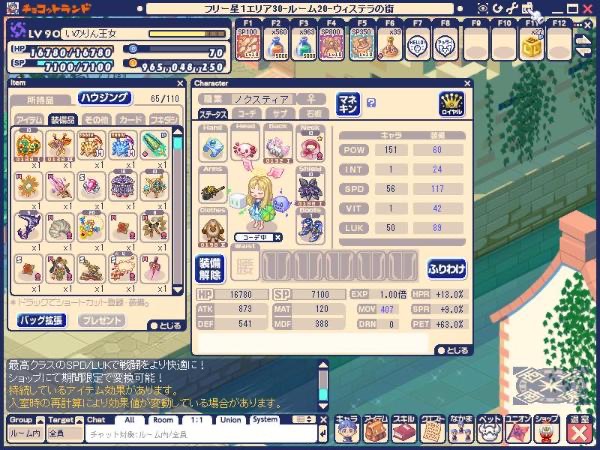Open the ユニオン union flag icon
600x450 pixels.
click(x=518, y=429)
